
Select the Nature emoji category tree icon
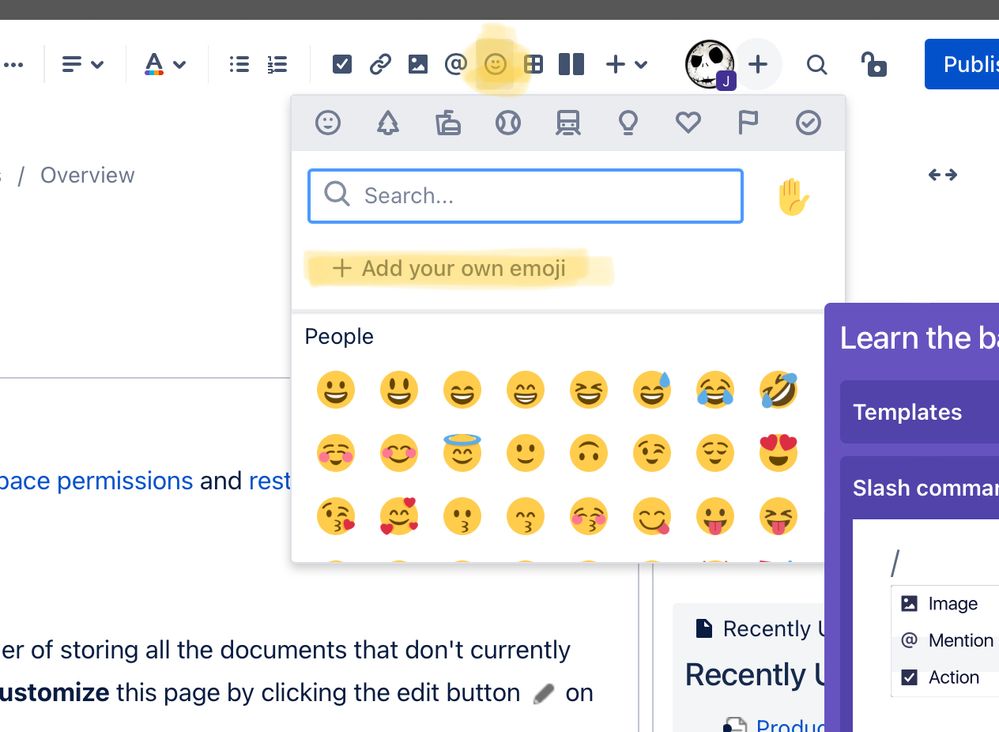pyautogui.click(x=388, y=122)
